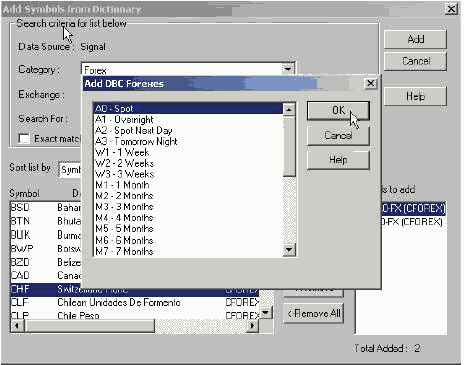464x365 pixels.
Task: Click Cancel button in Add Symbols window
Action: 415,61
